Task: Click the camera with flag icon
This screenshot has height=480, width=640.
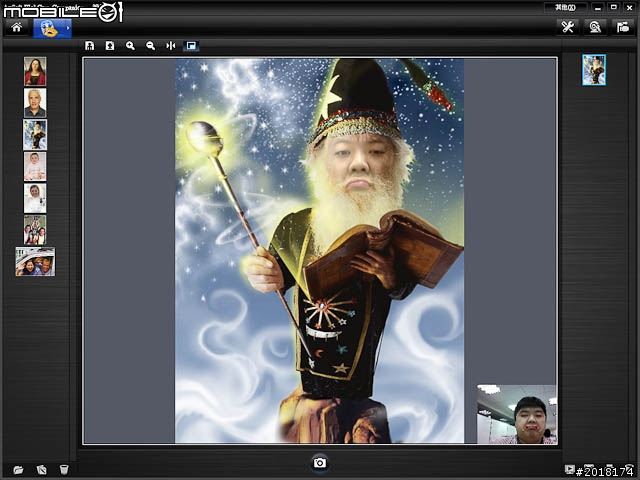Action: coord(622,27)
